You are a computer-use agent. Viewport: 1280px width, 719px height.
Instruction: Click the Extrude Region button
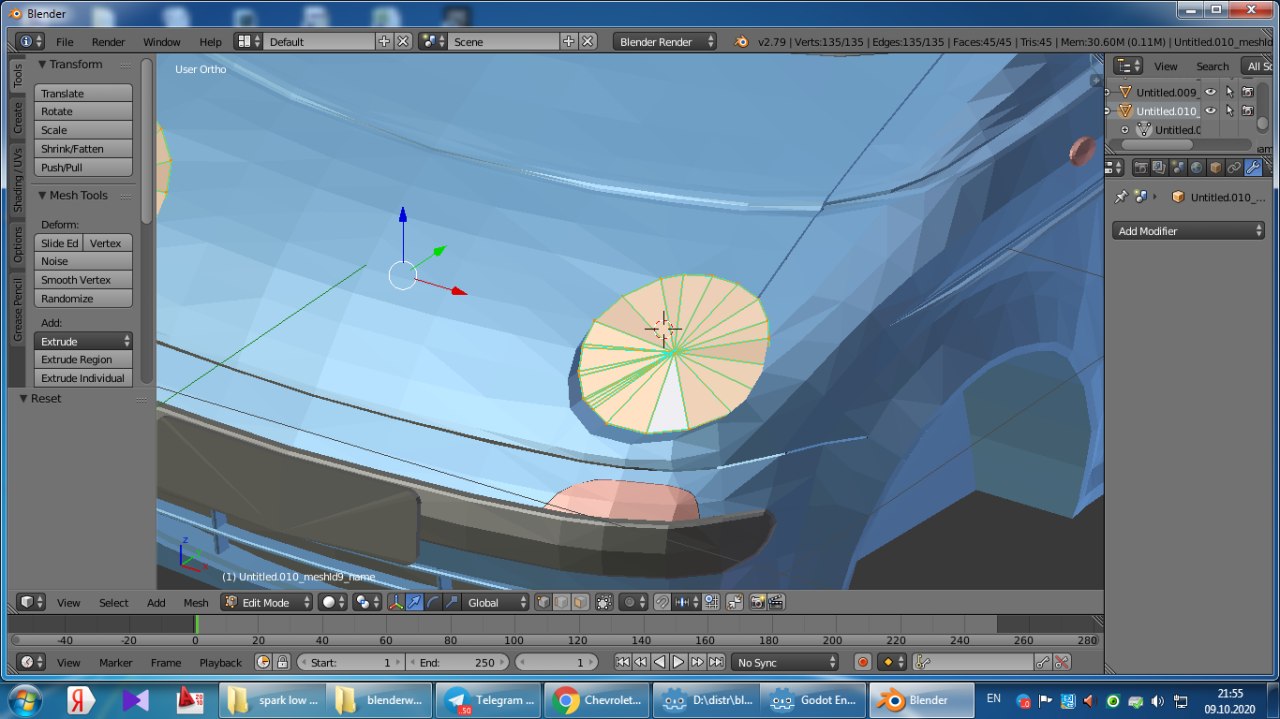click(84, 359)
